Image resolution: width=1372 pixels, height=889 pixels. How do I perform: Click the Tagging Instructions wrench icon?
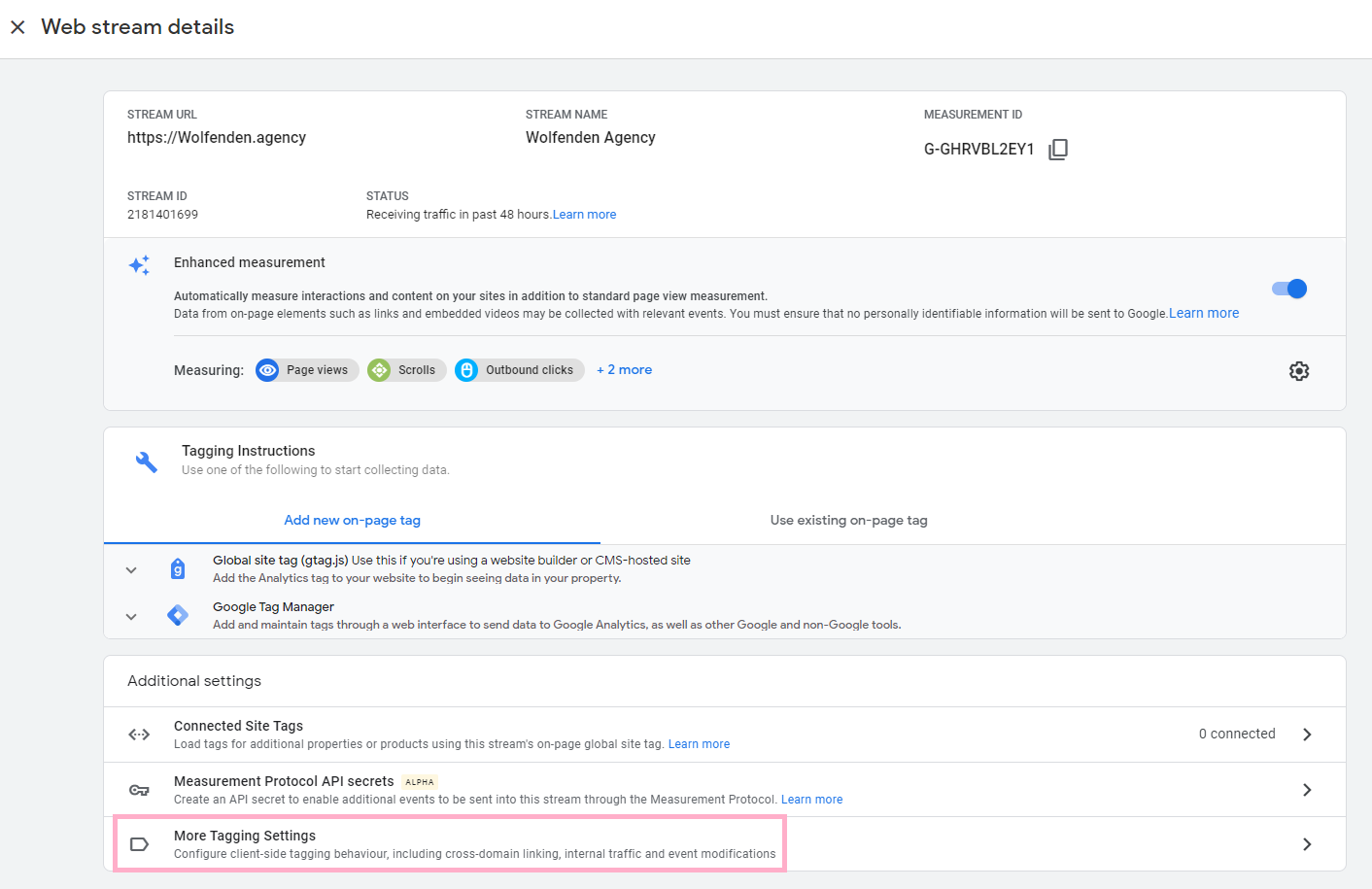pos(146,462)
